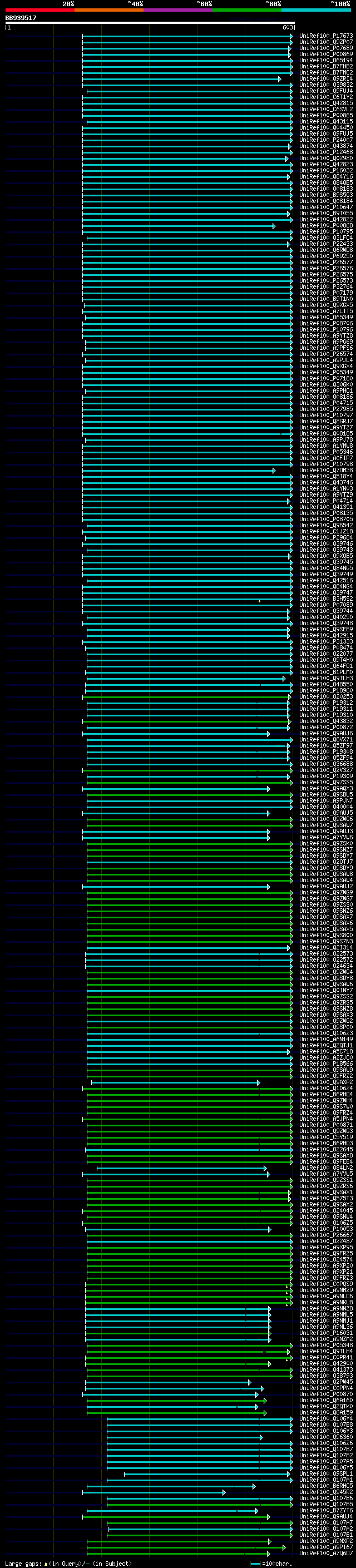Select label UniRef100_P00870
Screen dimensions: 356x1568
point(326,1394)
